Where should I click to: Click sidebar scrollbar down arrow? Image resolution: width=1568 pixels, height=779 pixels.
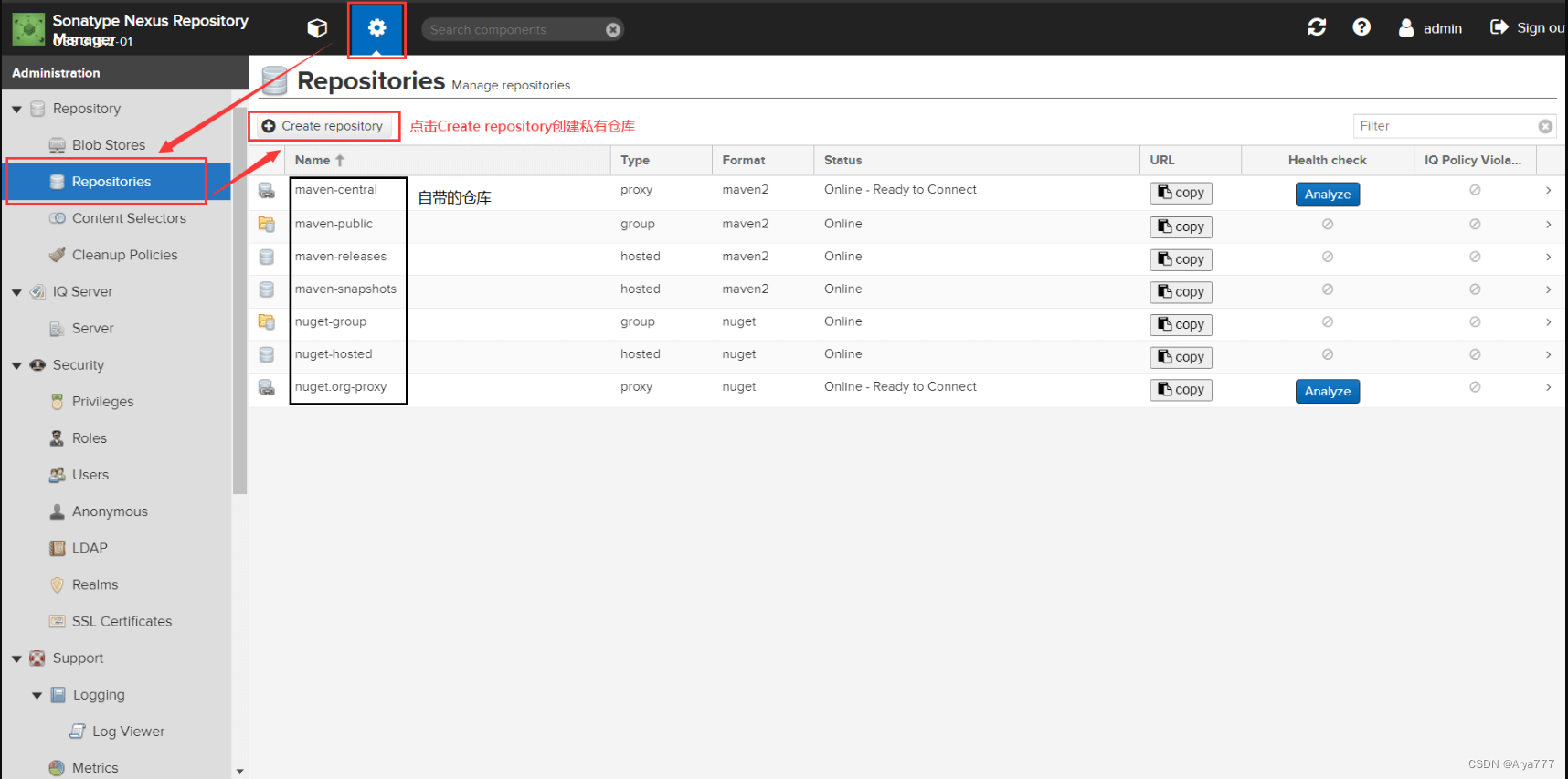[239, 771]
